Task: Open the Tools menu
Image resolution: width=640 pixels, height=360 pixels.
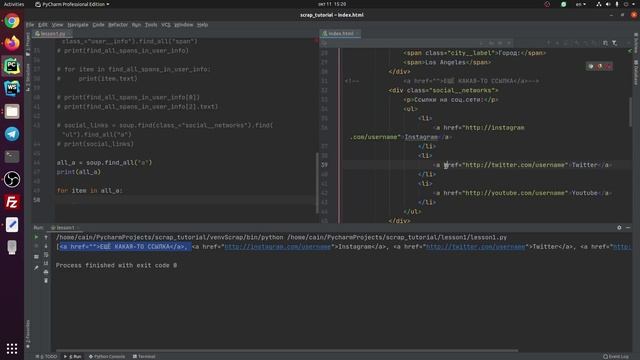Action: point(151,25)
